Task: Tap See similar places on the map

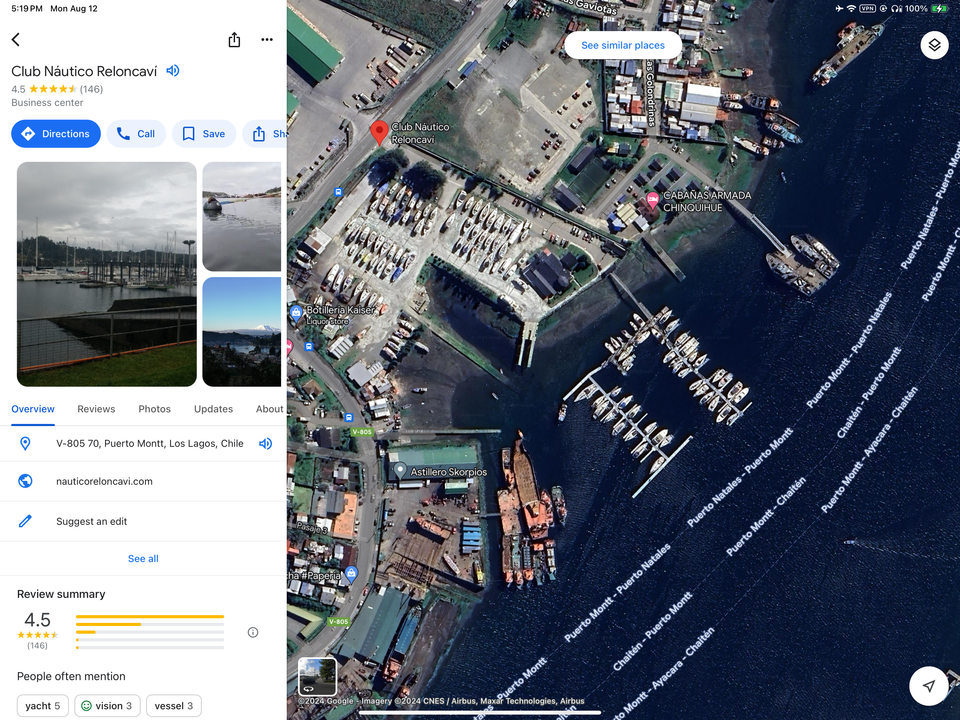Action: coord(622,45)
